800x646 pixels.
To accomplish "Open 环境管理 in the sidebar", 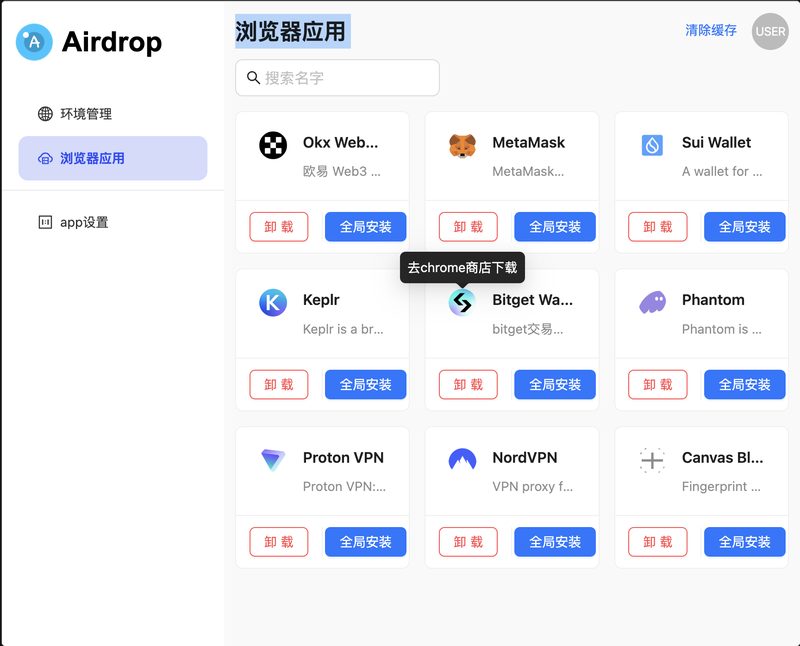I will tap(113, 114).
